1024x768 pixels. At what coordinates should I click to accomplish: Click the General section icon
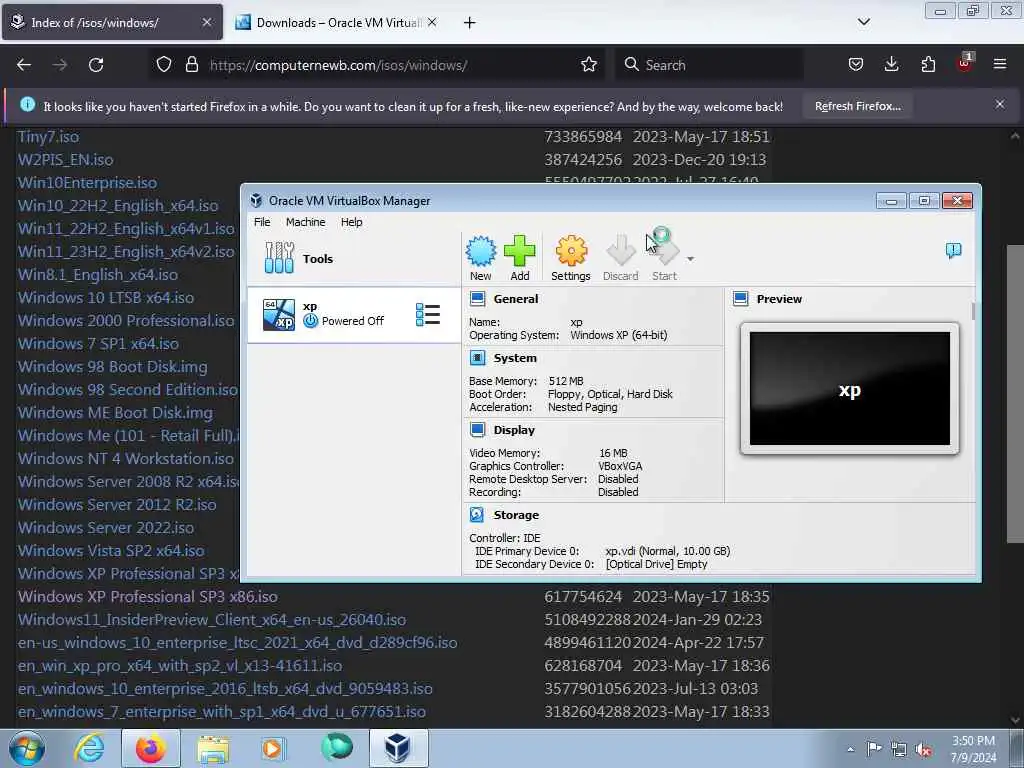tap(477, 299)
